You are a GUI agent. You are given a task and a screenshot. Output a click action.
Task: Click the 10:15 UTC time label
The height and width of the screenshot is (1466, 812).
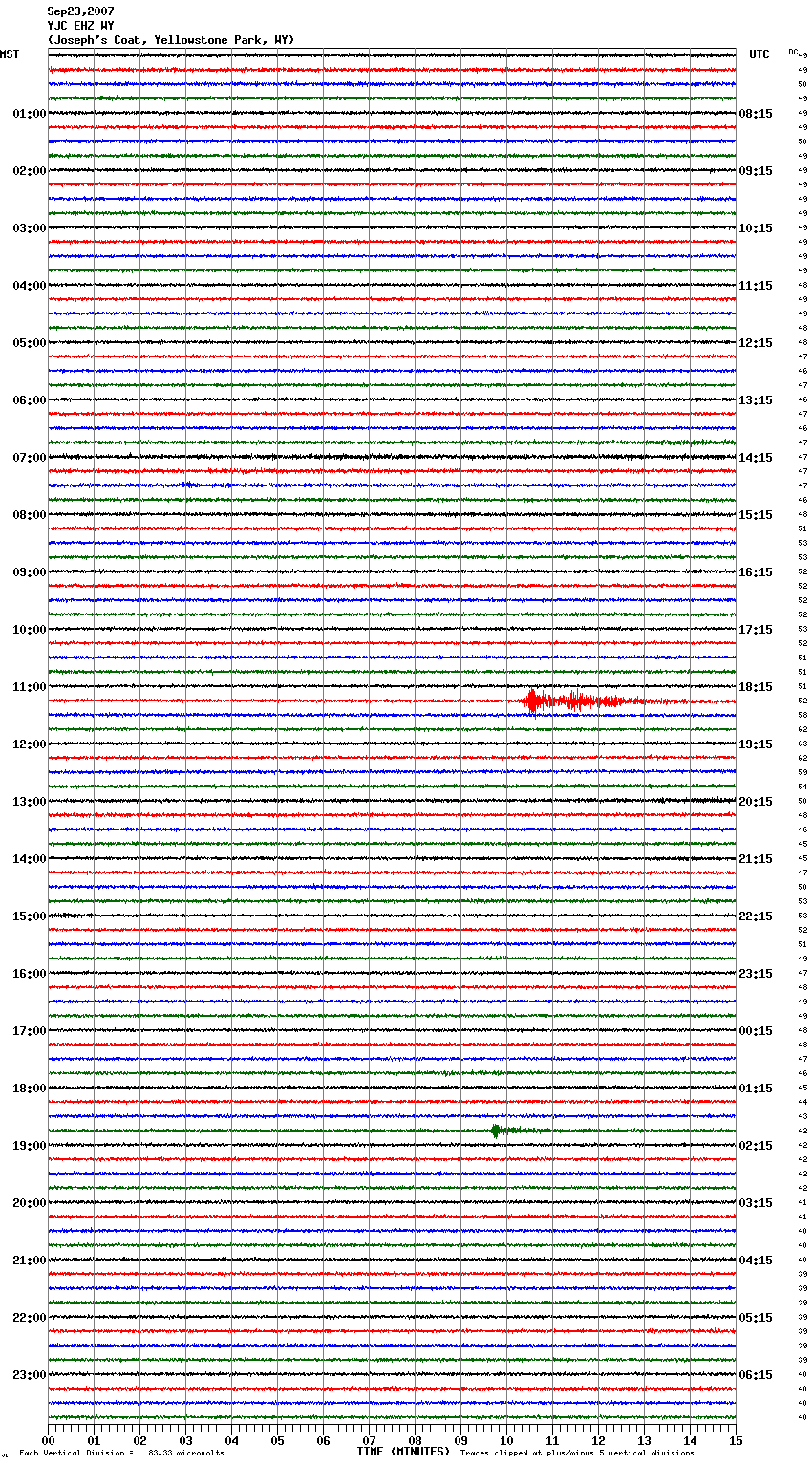(x=756, y=228)
